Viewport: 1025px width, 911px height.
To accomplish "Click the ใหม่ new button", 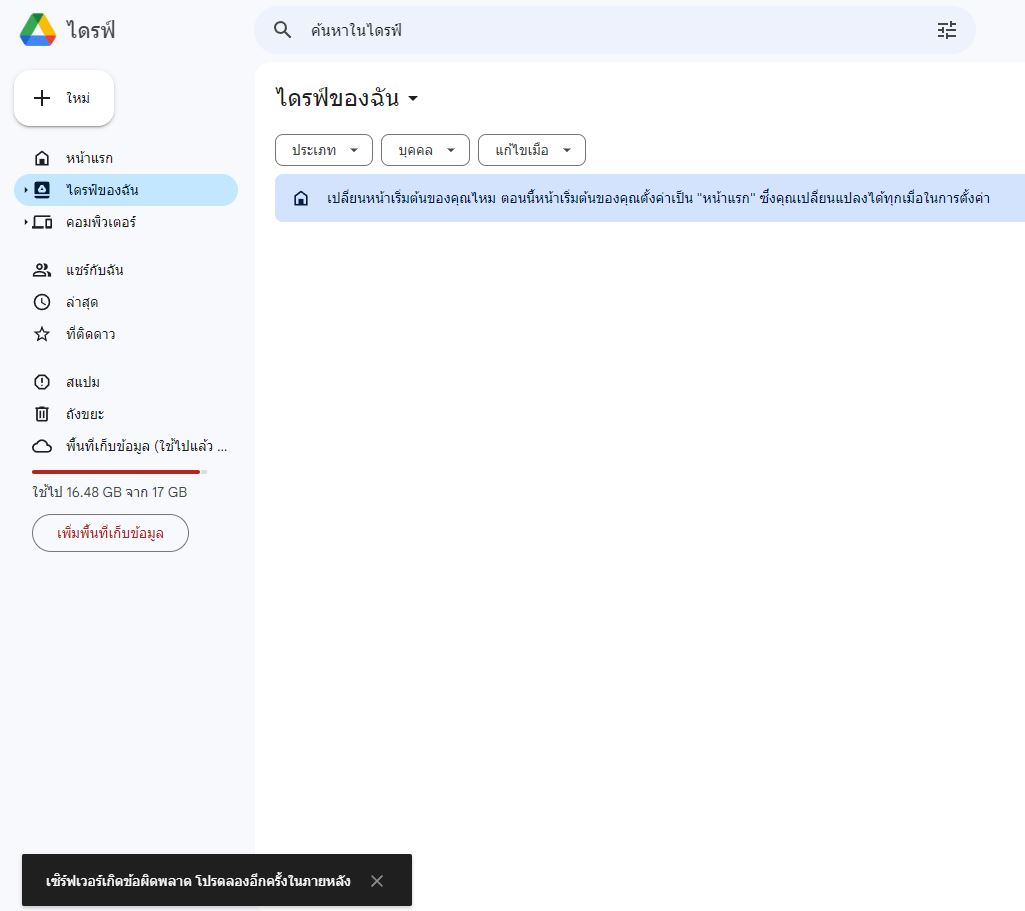I will click(x=64, y=98).
